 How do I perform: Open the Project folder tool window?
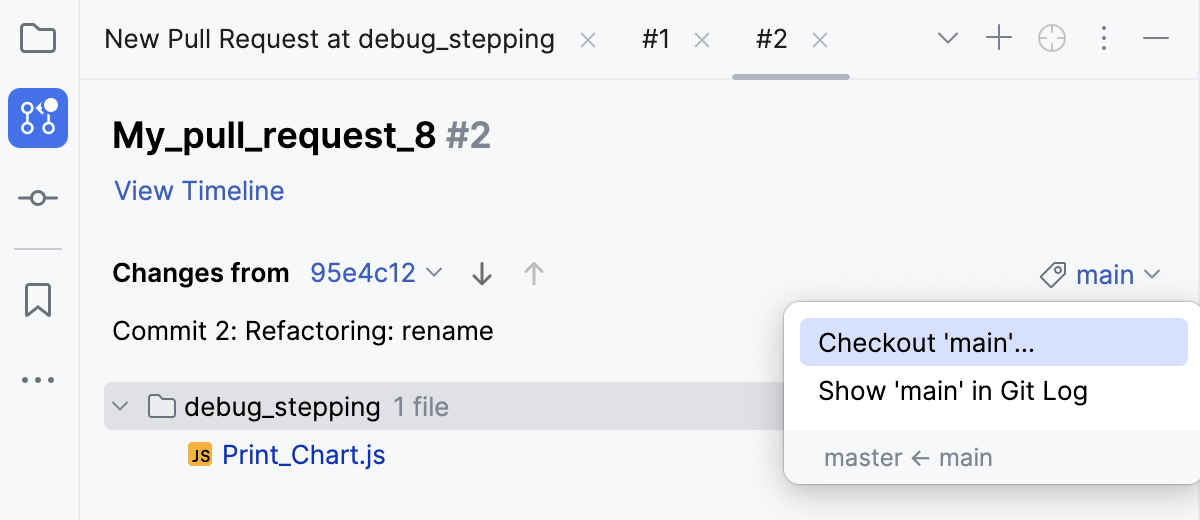[x=38, y=39]
